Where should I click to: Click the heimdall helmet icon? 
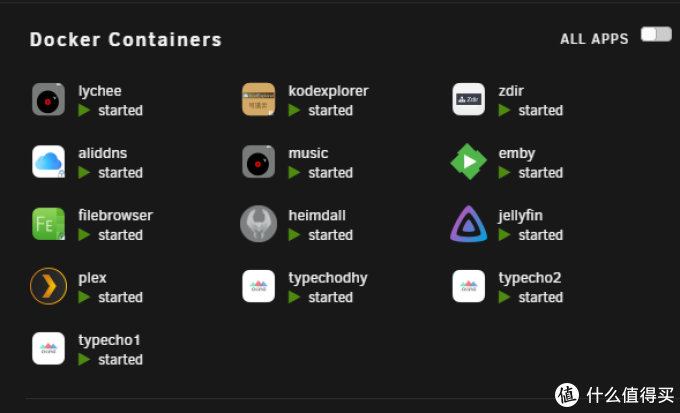[258, 224]
